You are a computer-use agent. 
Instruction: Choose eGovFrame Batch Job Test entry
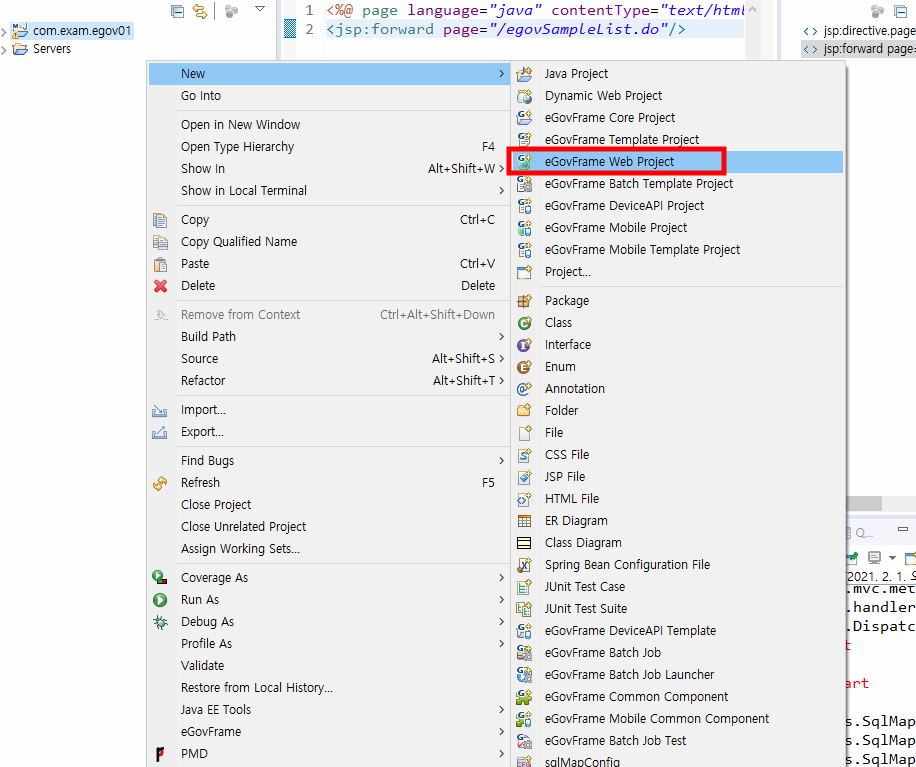(x=678, y=741)
